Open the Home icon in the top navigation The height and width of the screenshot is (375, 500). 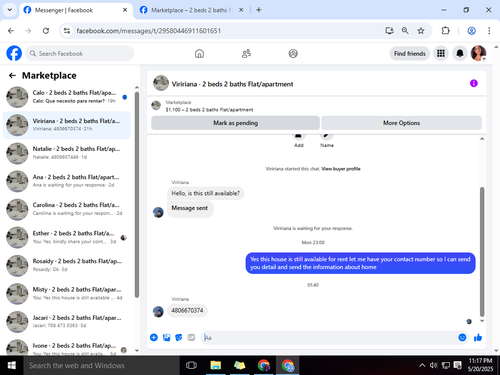[199, 53]
